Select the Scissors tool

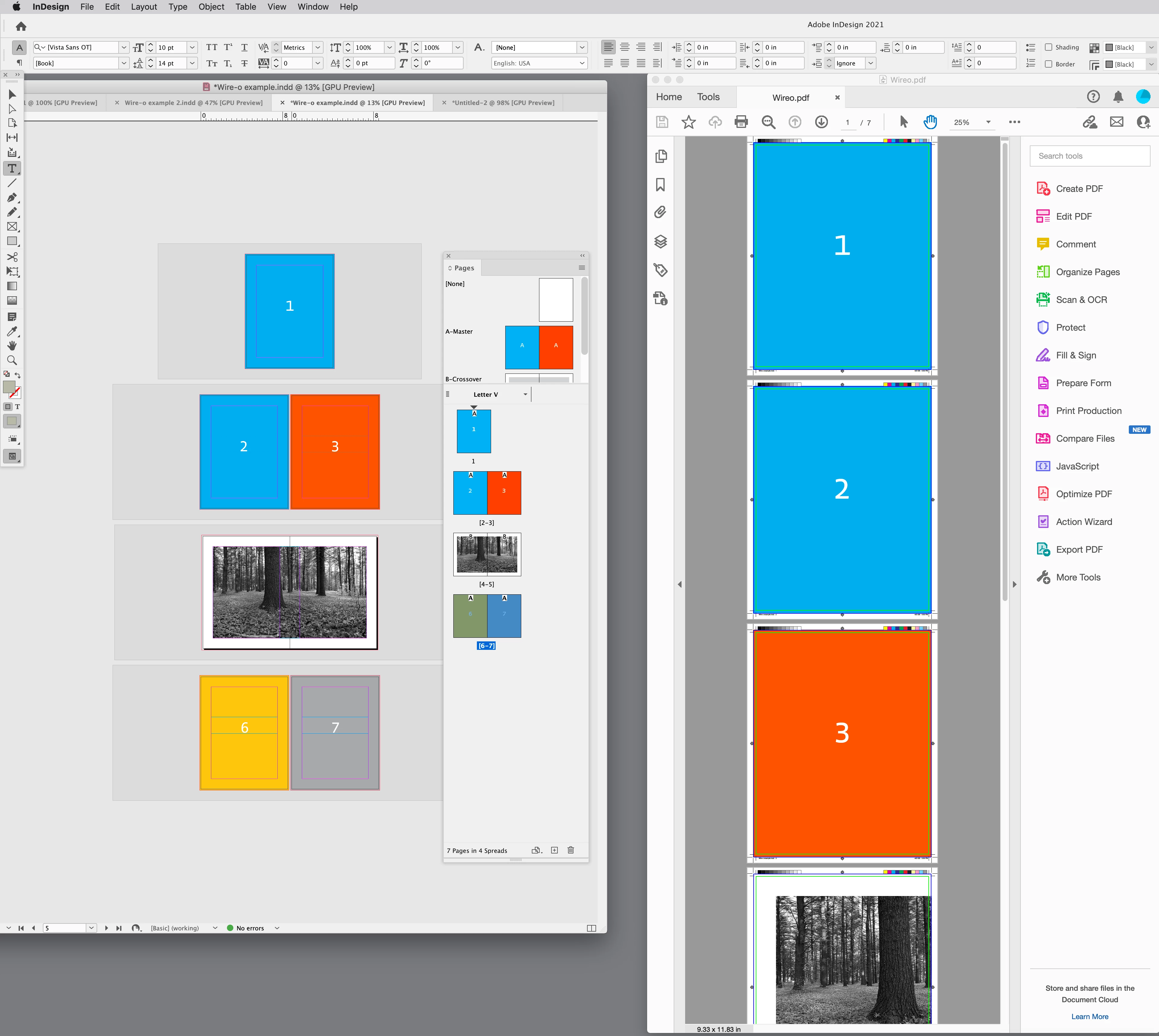coord(12,257)
